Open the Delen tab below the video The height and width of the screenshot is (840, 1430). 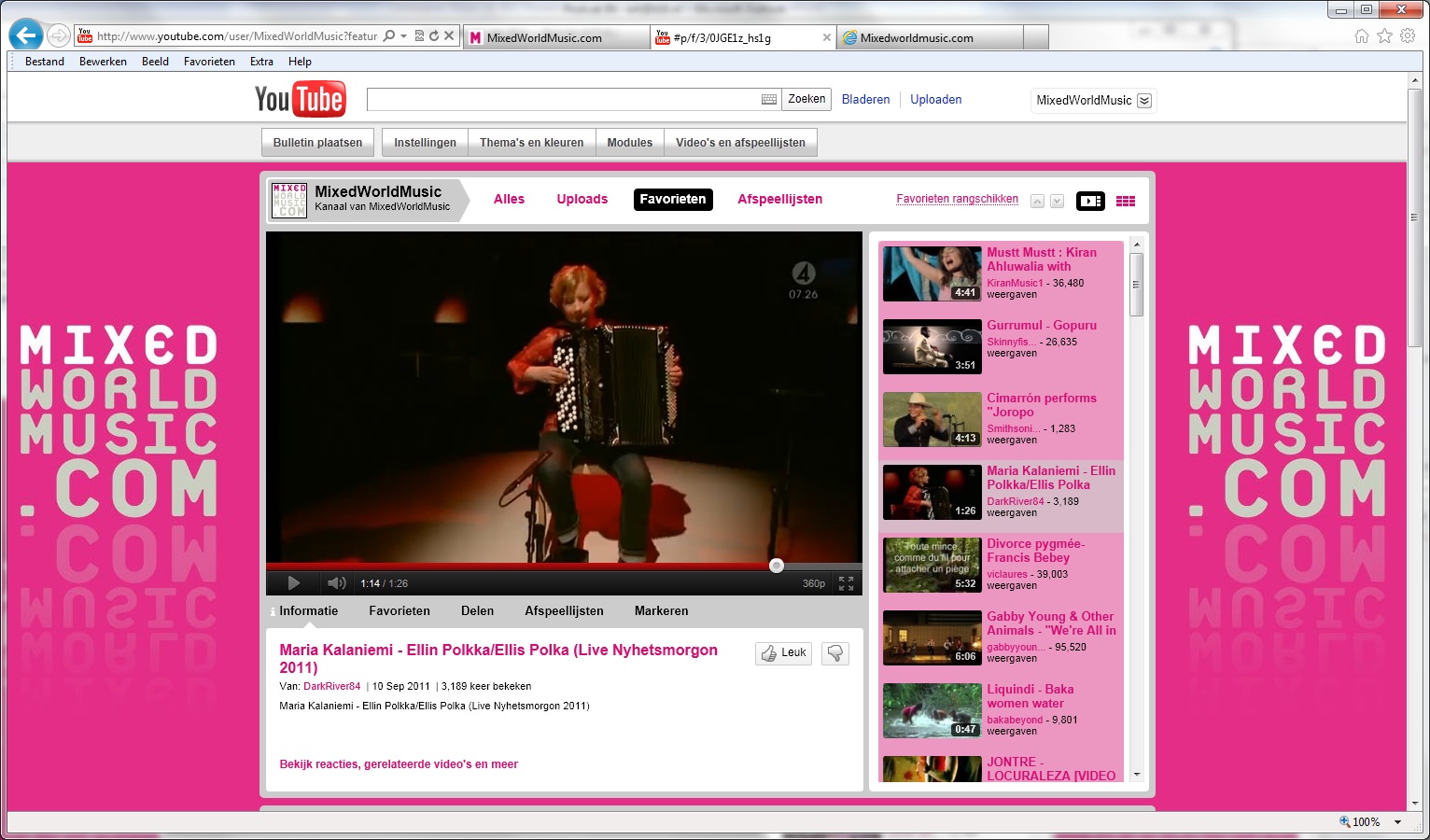pos(477,611)
